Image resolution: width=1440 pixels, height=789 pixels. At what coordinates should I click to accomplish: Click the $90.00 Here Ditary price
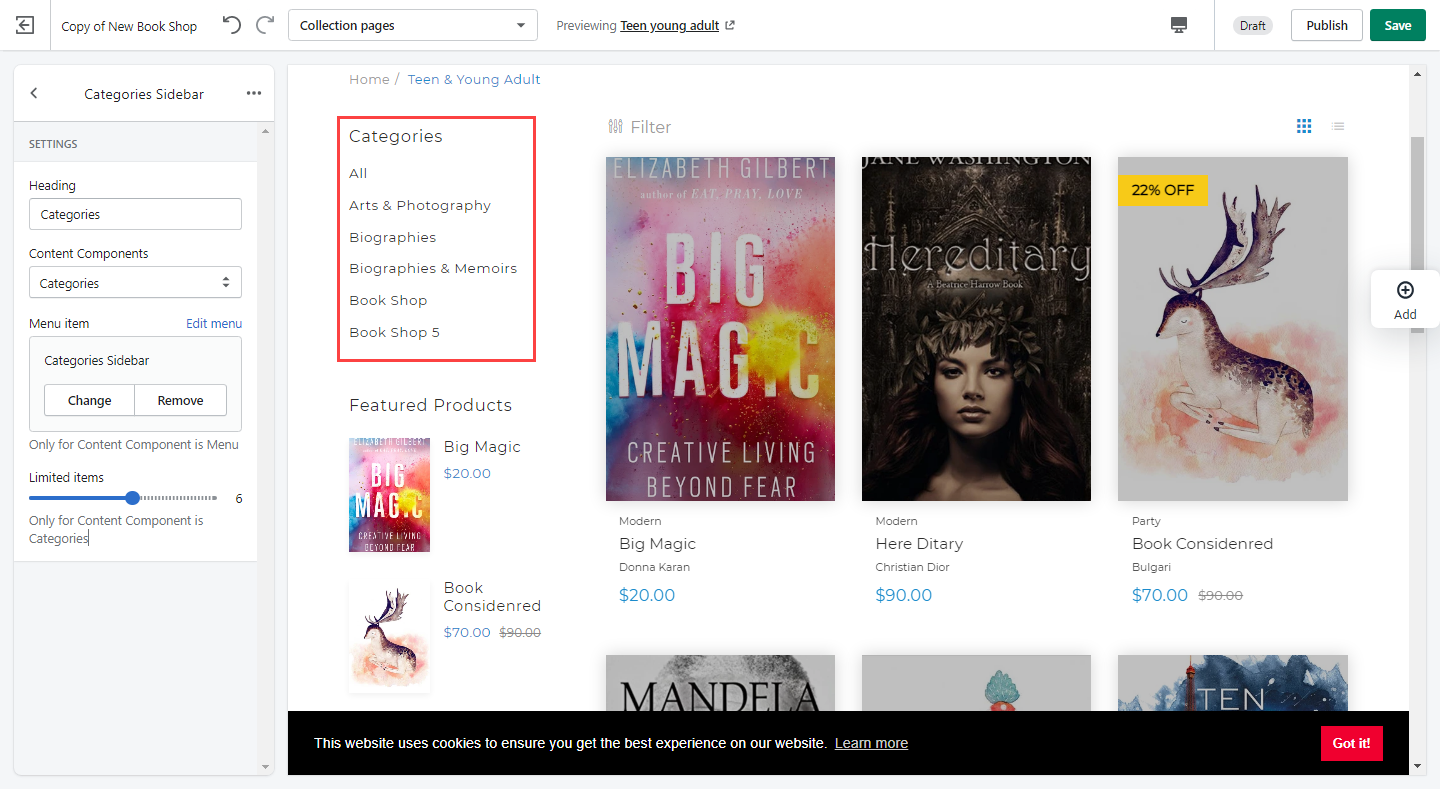[903, 595]
